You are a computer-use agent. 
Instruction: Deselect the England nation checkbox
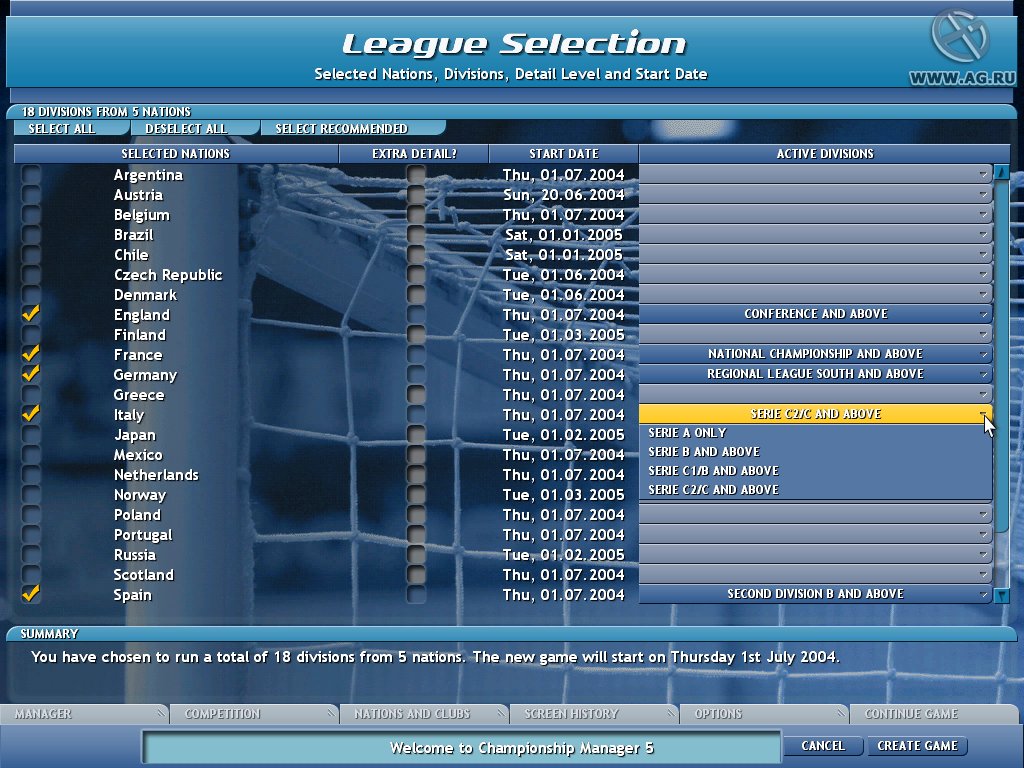click(x=30, y=314)
